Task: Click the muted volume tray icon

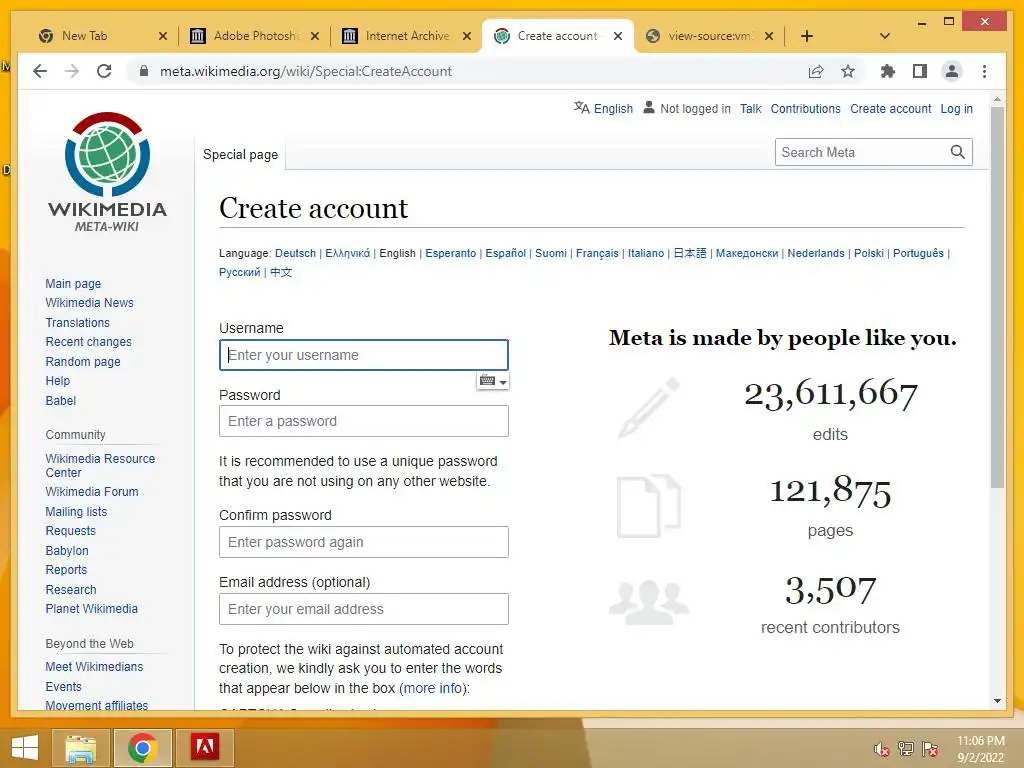Action: [882, 749]
